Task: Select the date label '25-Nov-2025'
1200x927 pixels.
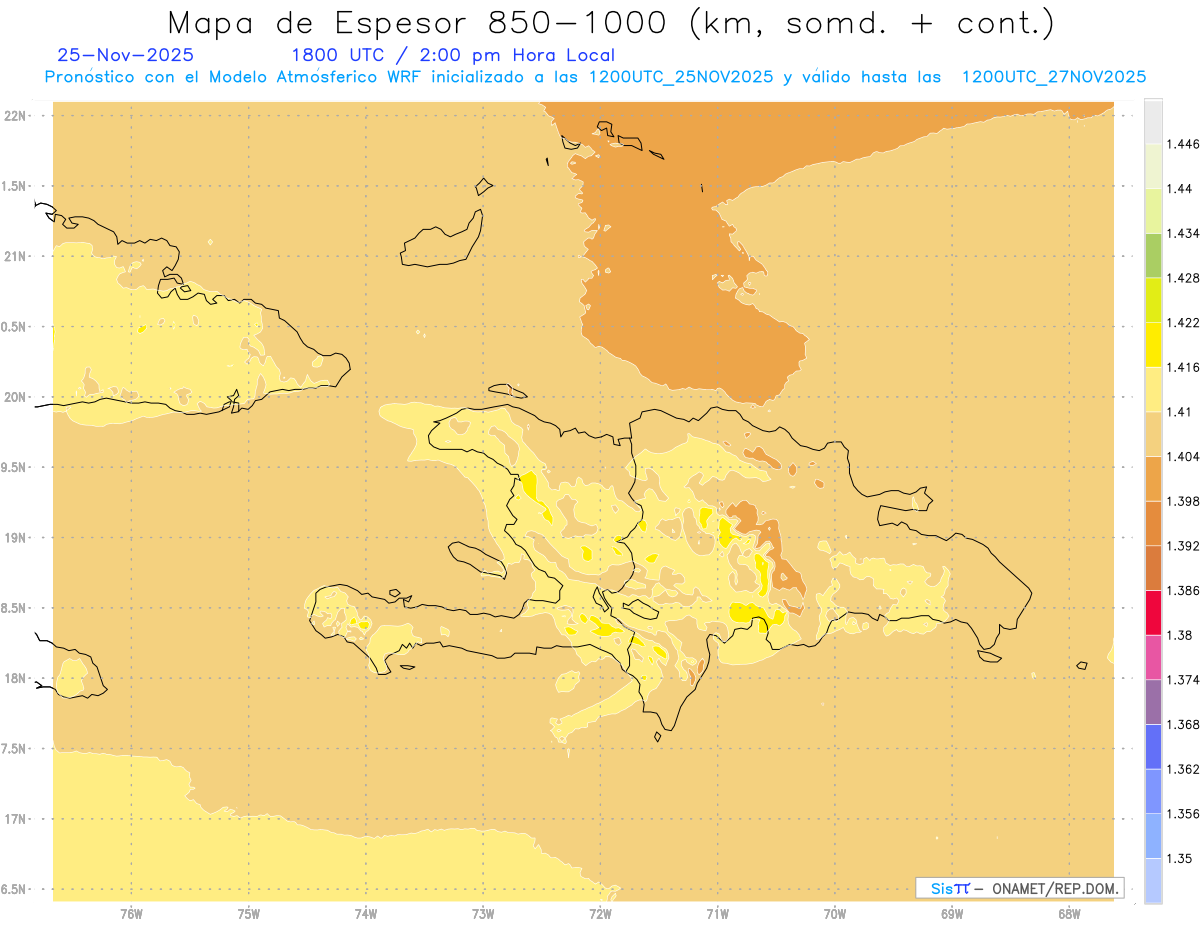Action: [126, 55]
